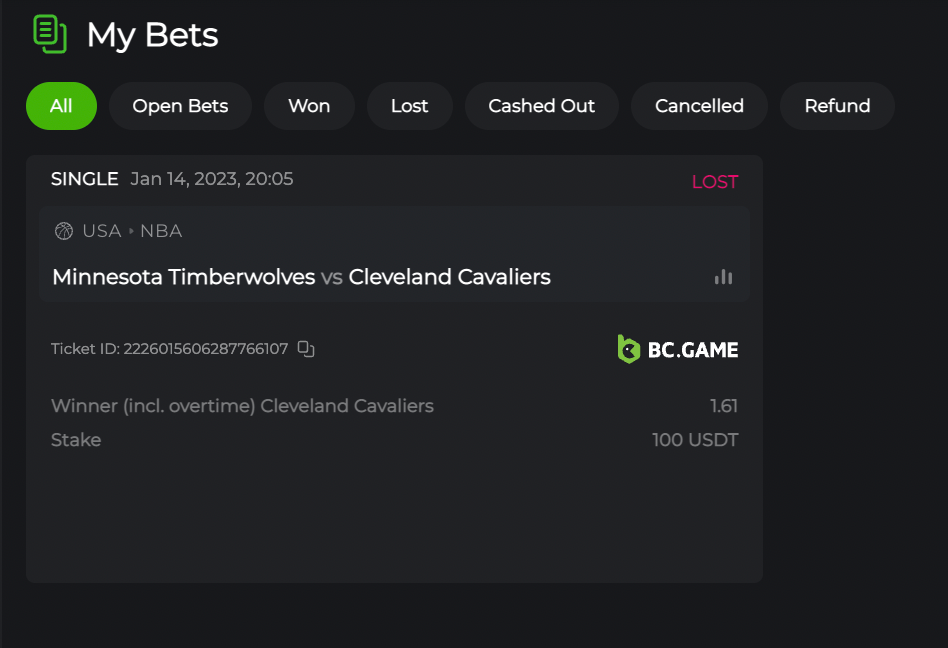Click the NBA league breadcrumb
This screenshot has height=648, width=948.
click(161, 231)
